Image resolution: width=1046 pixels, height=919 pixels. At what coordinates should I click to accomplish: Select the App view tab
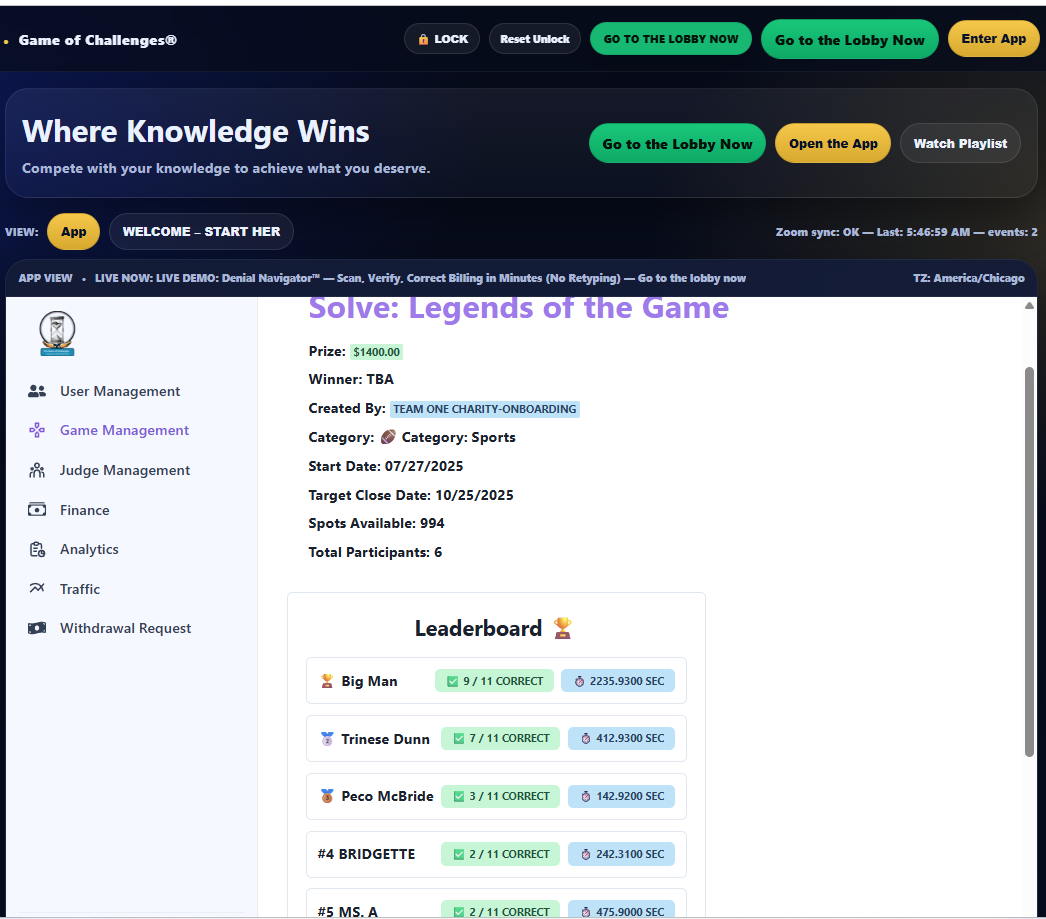click(x=73, y=231)
